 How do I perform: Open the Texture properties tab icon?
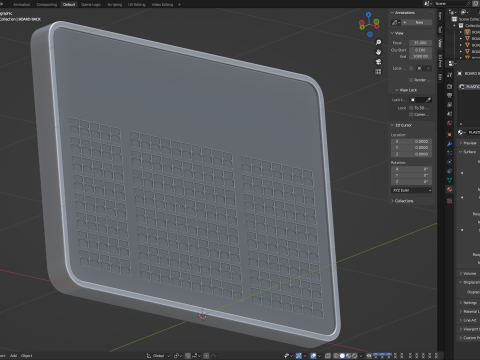[450, 201]
